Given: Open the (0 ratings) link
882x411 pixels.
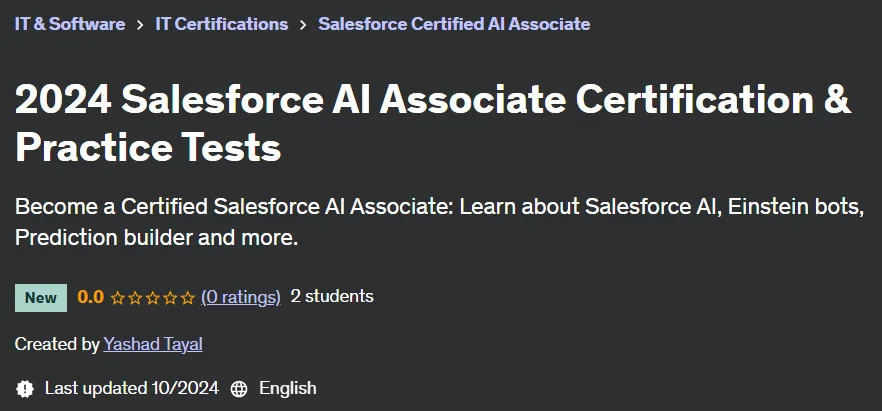Looking at the screenshot, I should [x=241, y=297].
